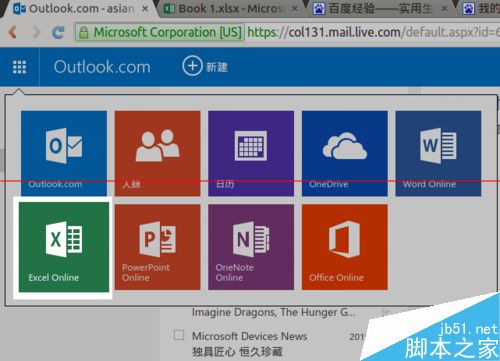Image resolution: width=500 pixels, height=361 pixels.
Task: Open the app launcher grid icon
Action: (19, 67)
